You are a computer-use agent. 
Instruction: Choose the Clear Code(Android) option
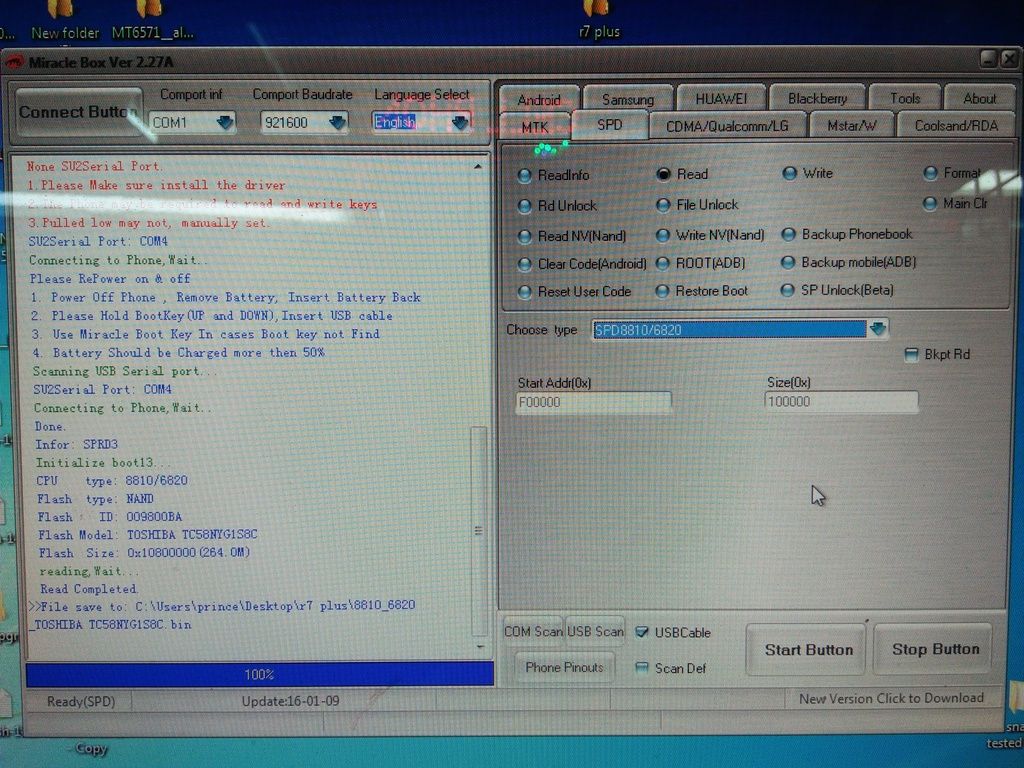click(x=581, y=264)
